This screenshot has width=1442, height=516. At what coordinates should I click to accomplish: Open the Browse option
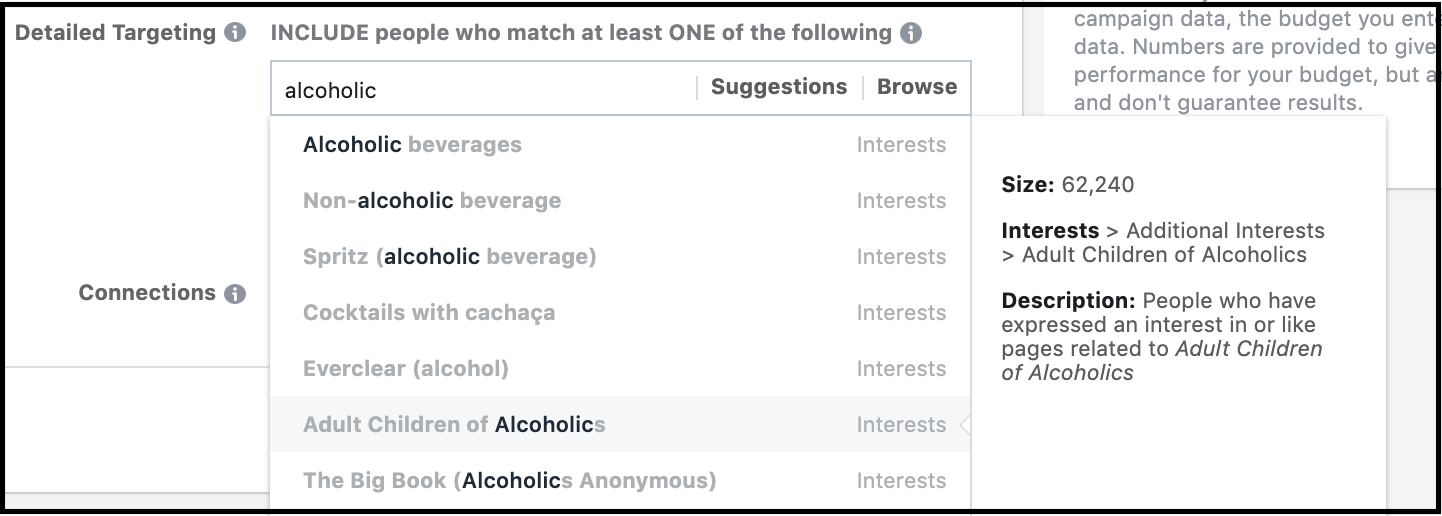point(917,87)
